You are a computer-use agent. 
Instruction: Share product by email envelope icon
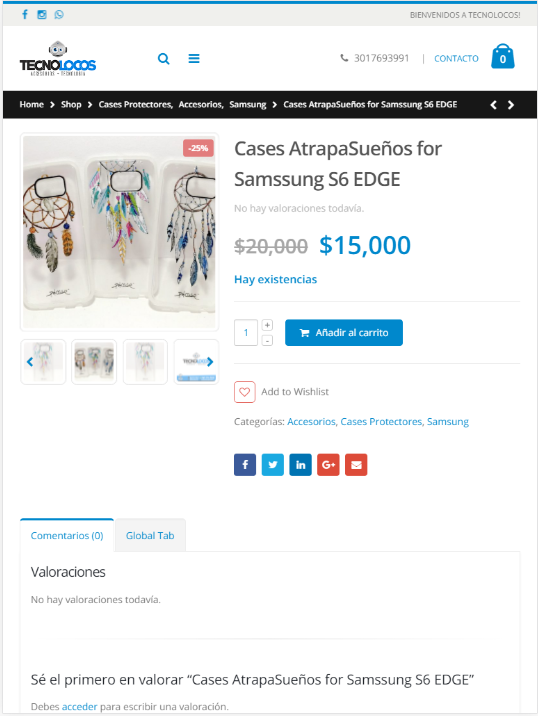(356, 465)
